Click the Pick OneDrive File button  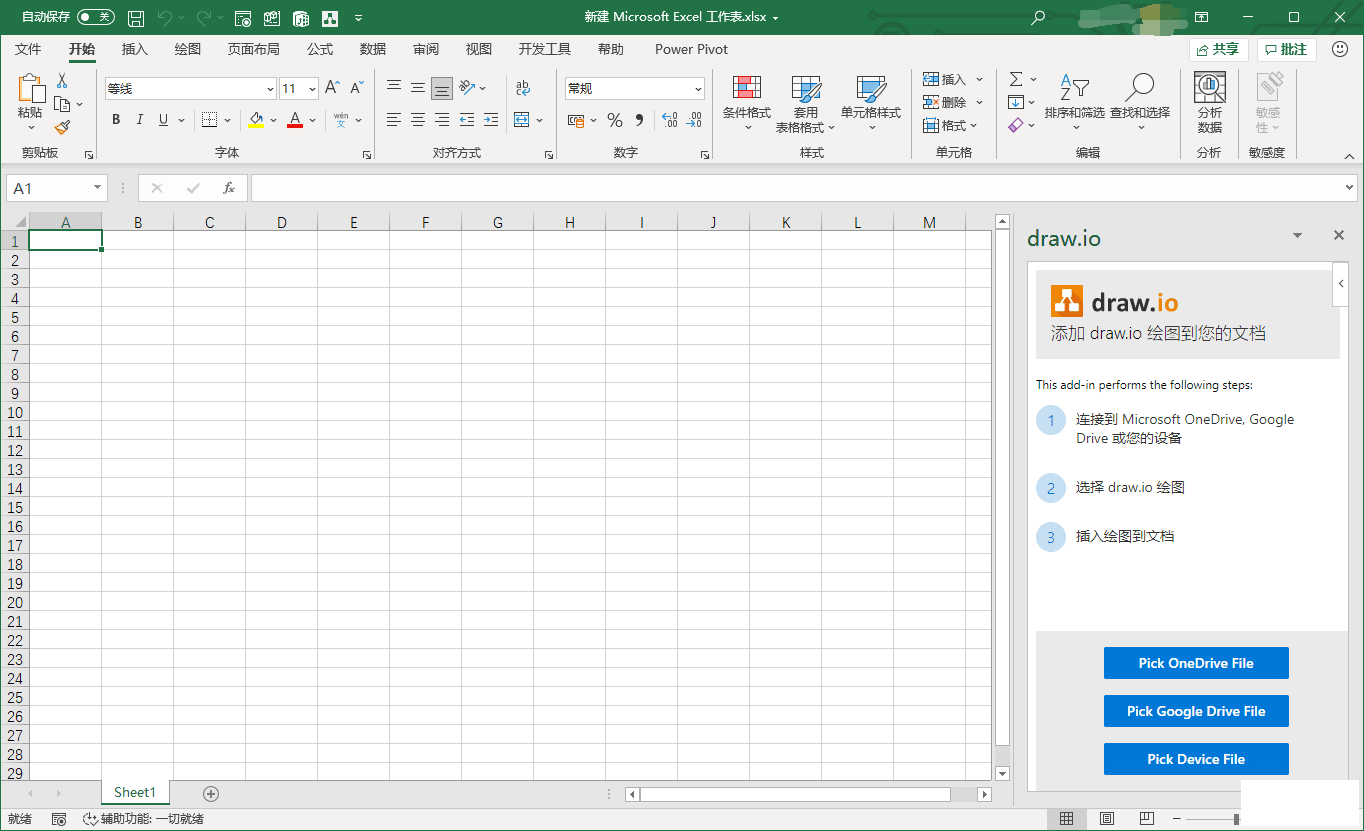tap(1196, 663)
